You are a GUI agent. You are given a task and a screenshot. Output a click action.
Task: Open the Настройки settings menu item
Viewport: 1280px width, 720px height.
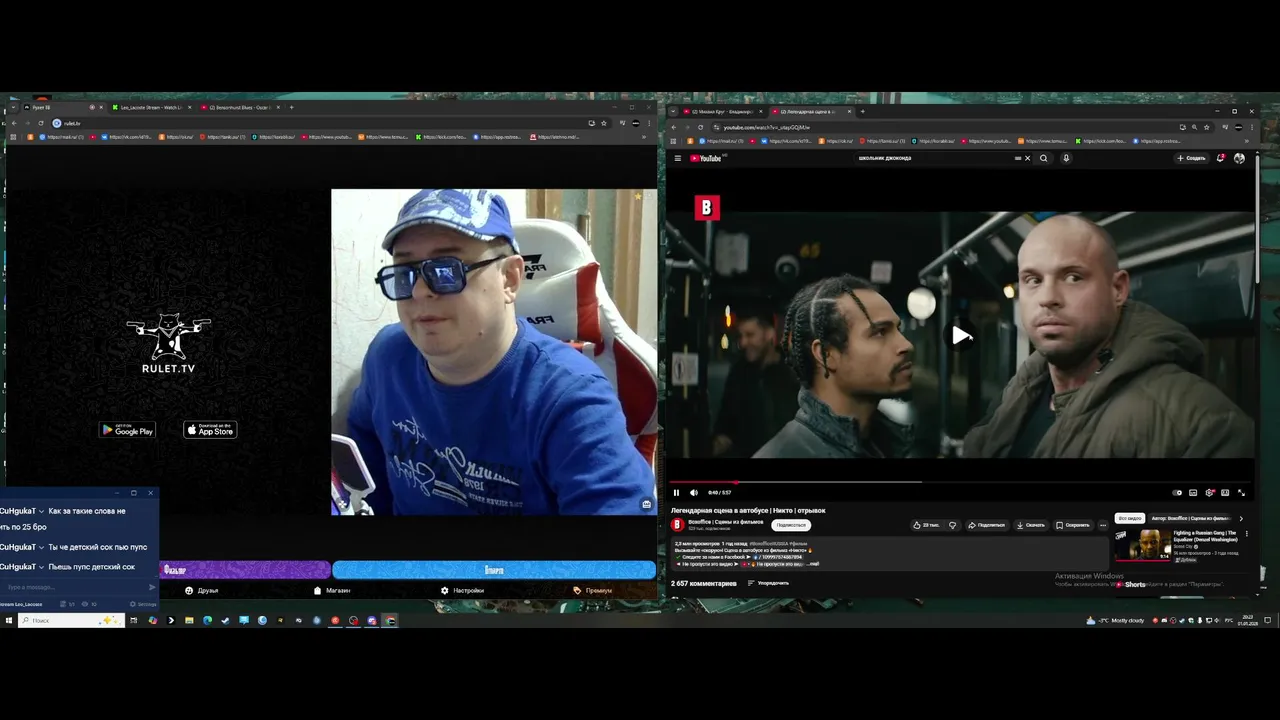pos(462,591)
